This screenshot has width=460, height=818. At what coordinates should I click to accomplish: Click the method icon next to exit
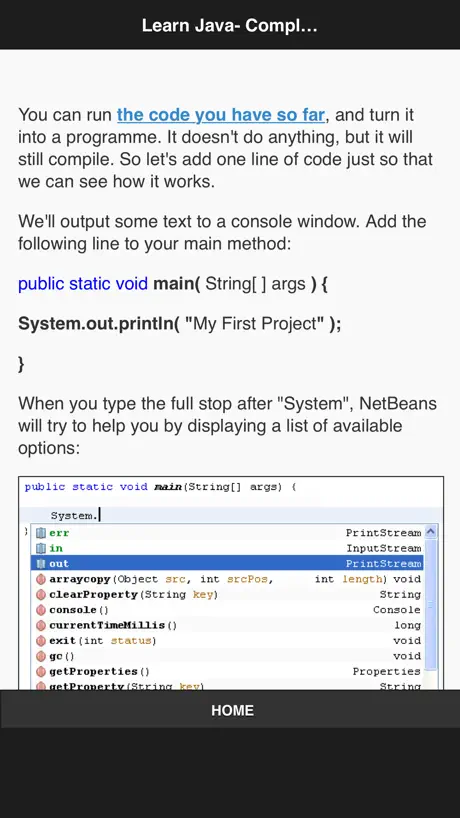(x=41, y=640)
